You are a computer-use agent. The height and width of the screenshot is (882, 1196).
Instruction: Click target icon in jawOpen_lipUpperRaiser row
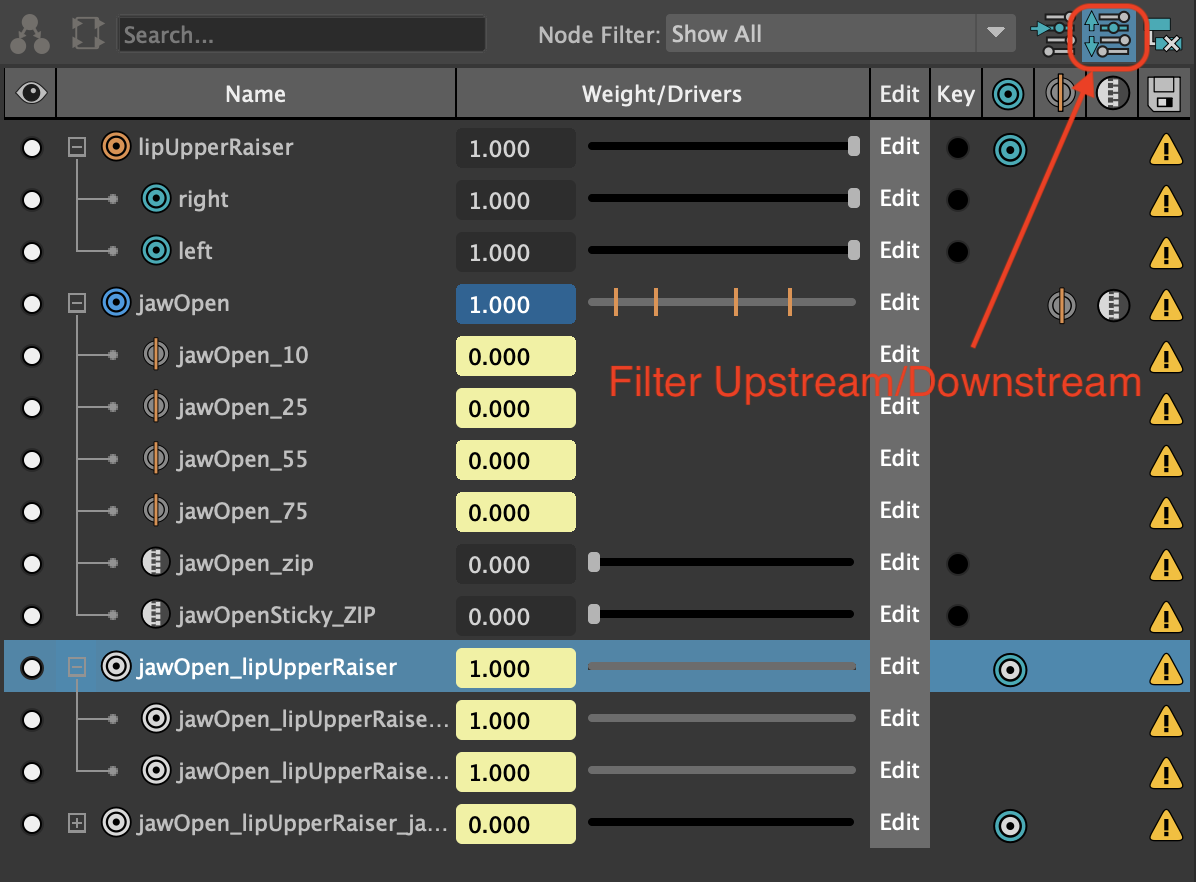tap(1010, 670)
